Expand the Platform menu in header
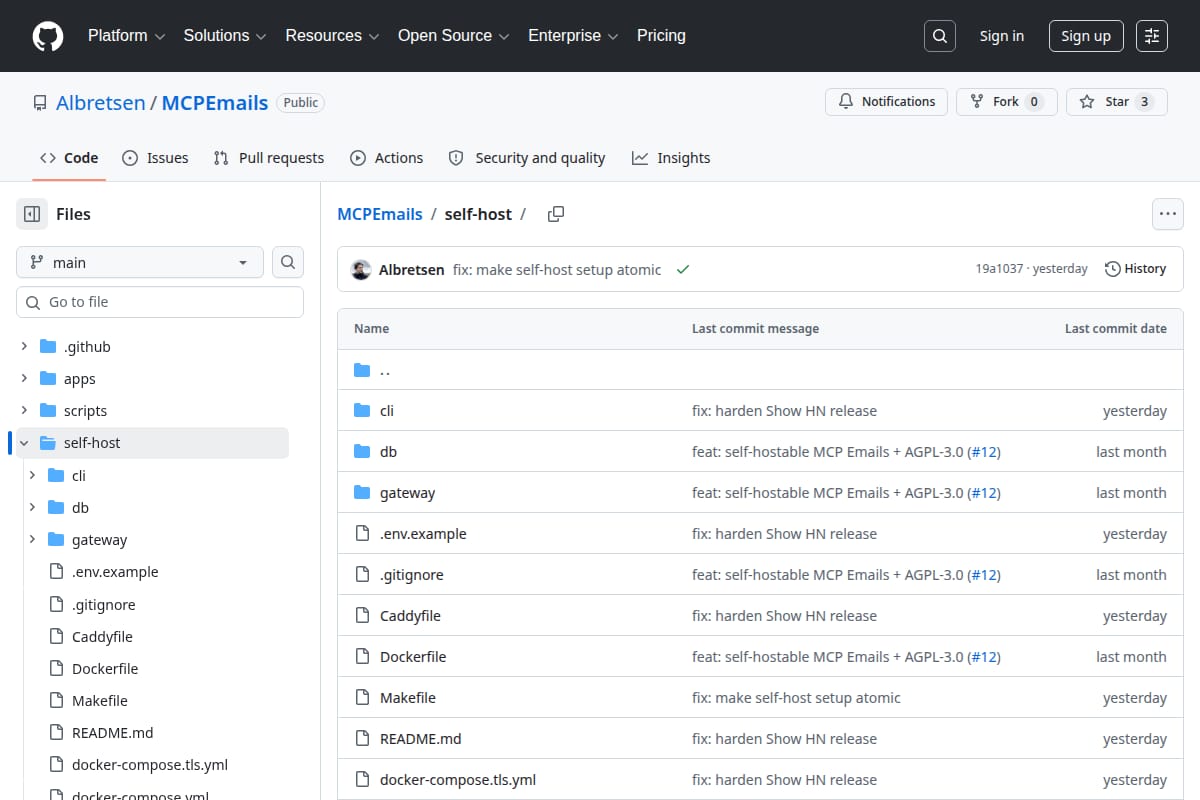1200x800 pixels. coord(126,36)
